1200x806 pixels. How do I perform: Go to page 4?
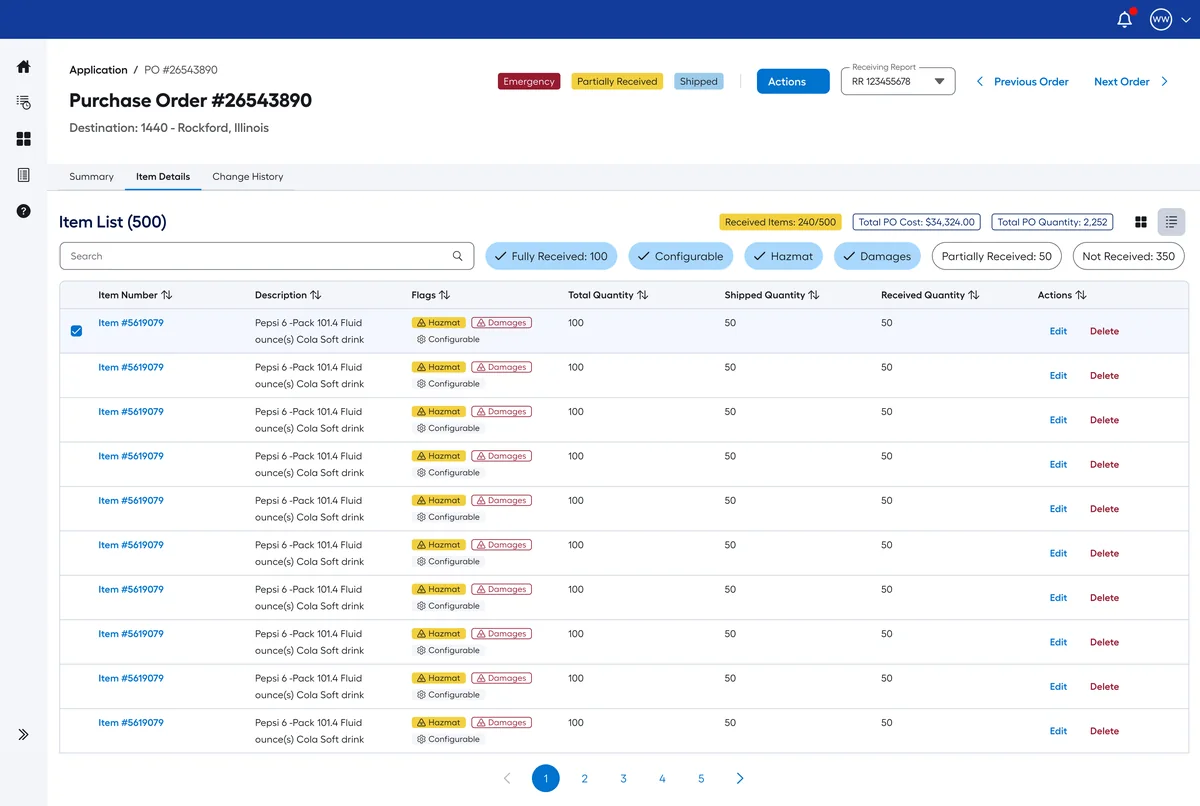(662, 778)
